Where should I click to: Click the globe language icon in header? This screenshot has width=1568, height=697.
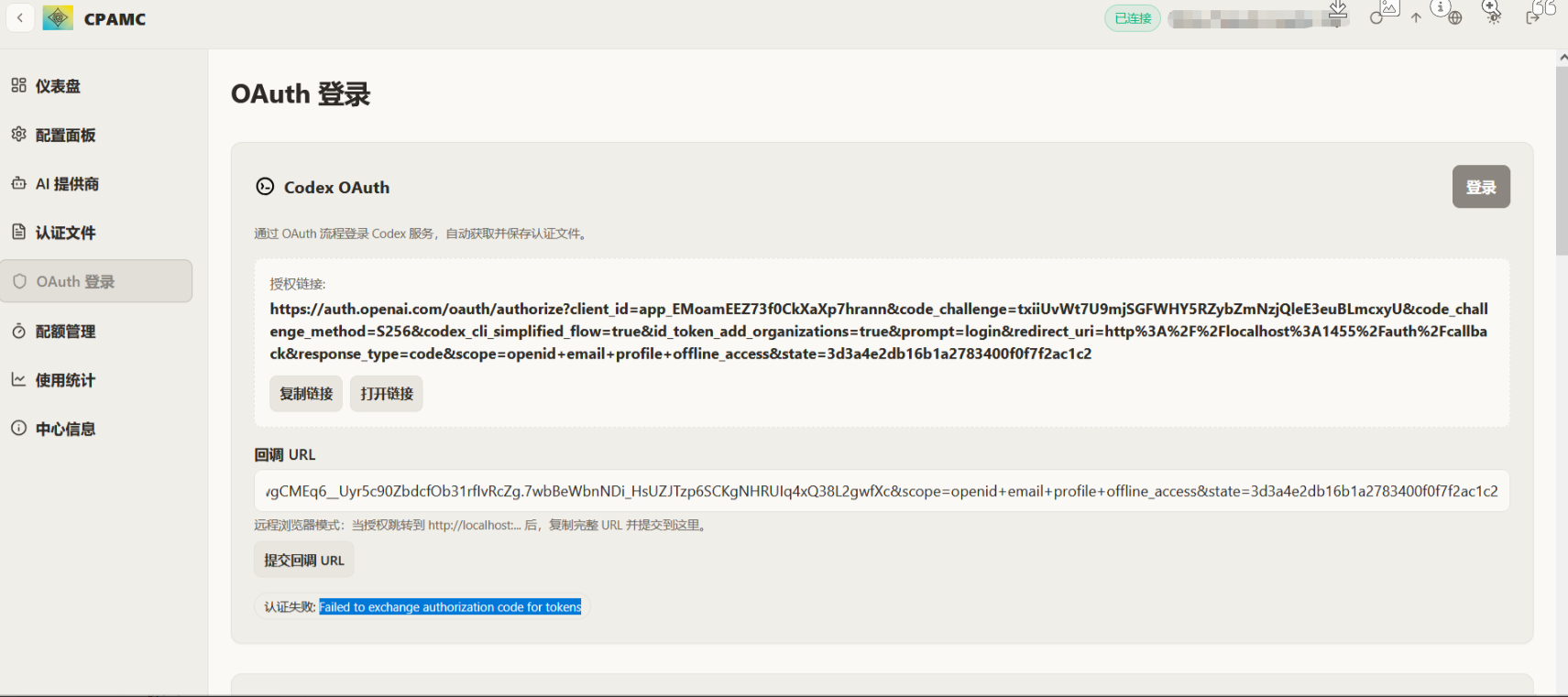(x=1455, y=17)
